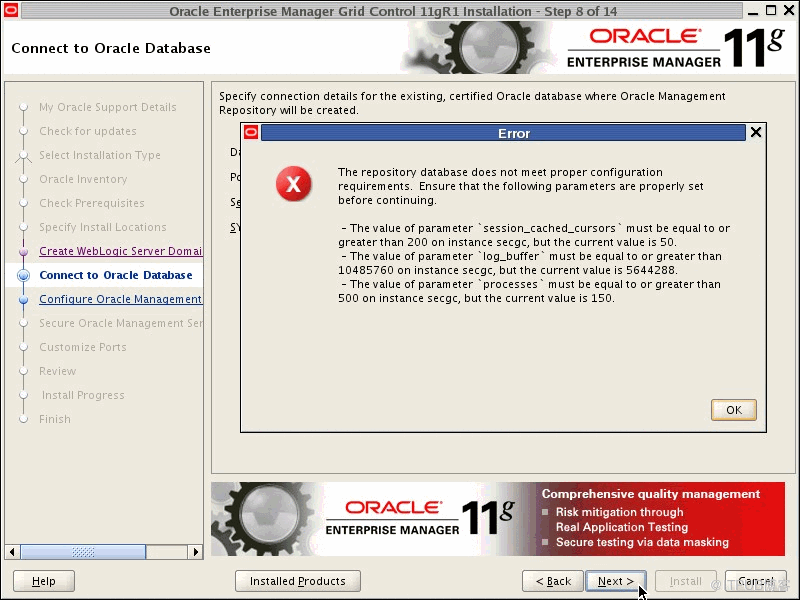
Task: Click Select Installation Type step
Action: click(x=100, y=155)
